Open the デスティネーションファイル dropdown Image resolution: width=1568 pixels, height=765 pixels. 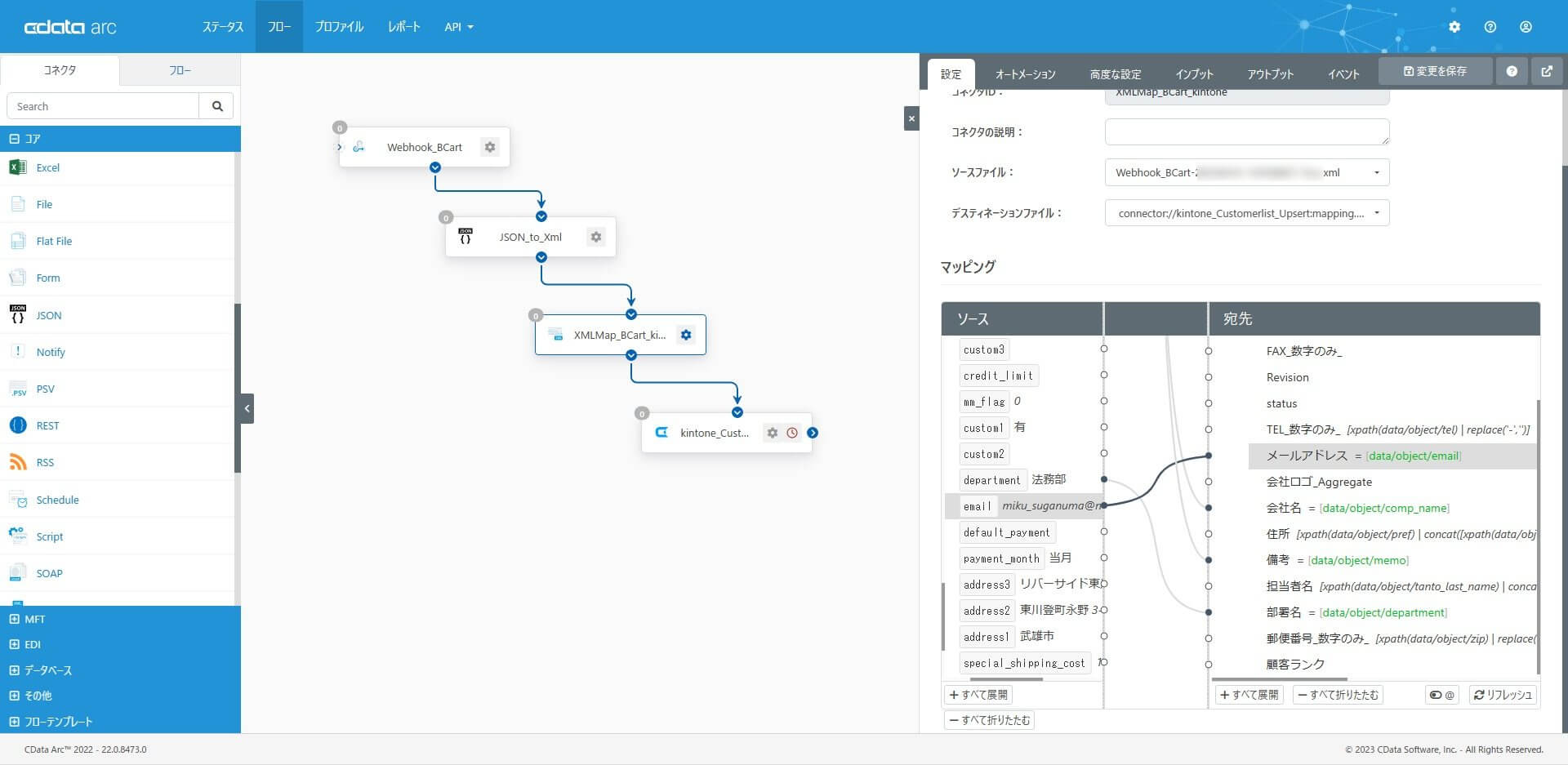1247,213
